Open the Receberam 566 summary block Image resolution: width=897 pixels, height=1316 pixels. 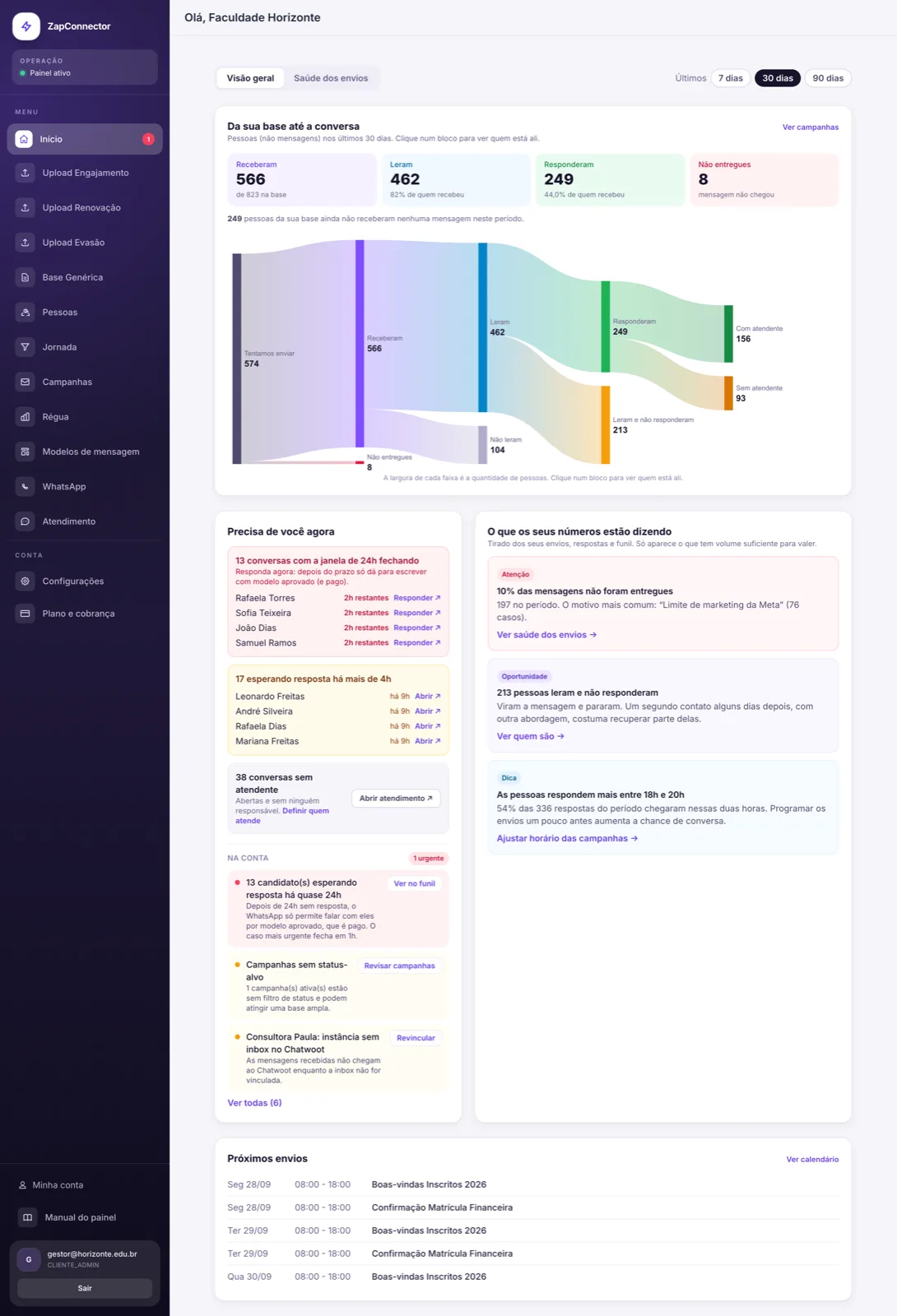pyautogui.click(x=302, y=179)
